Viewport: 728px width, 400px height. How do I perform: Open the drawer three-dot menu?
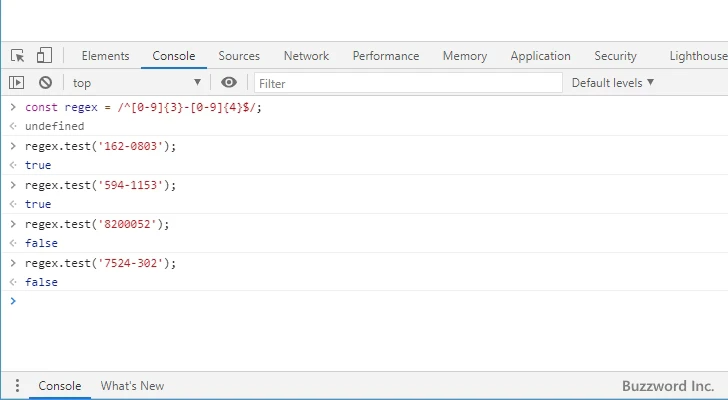click(x=16, y=386)
